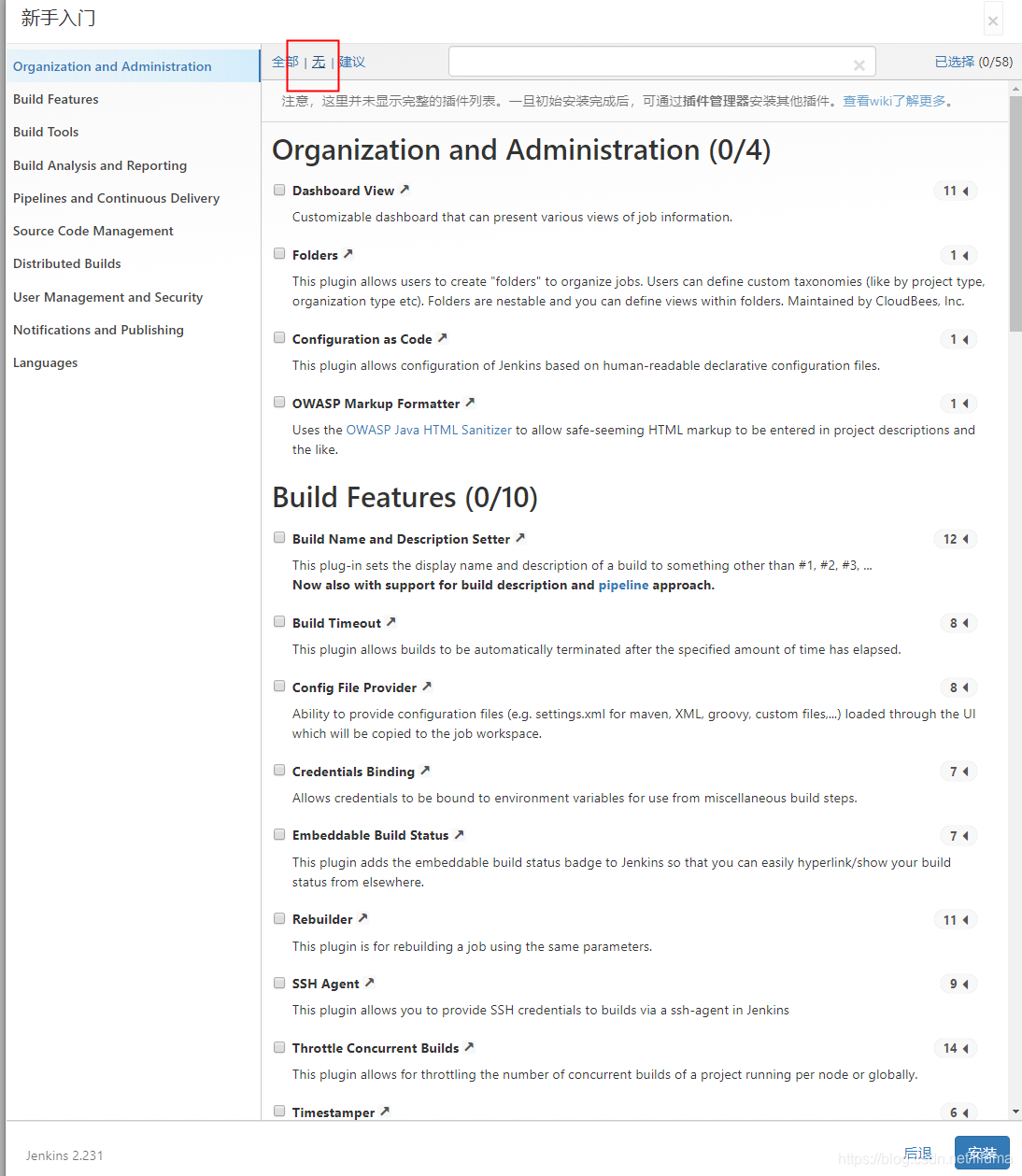Check the Embeddable Build Status plugin

point(279,834)
